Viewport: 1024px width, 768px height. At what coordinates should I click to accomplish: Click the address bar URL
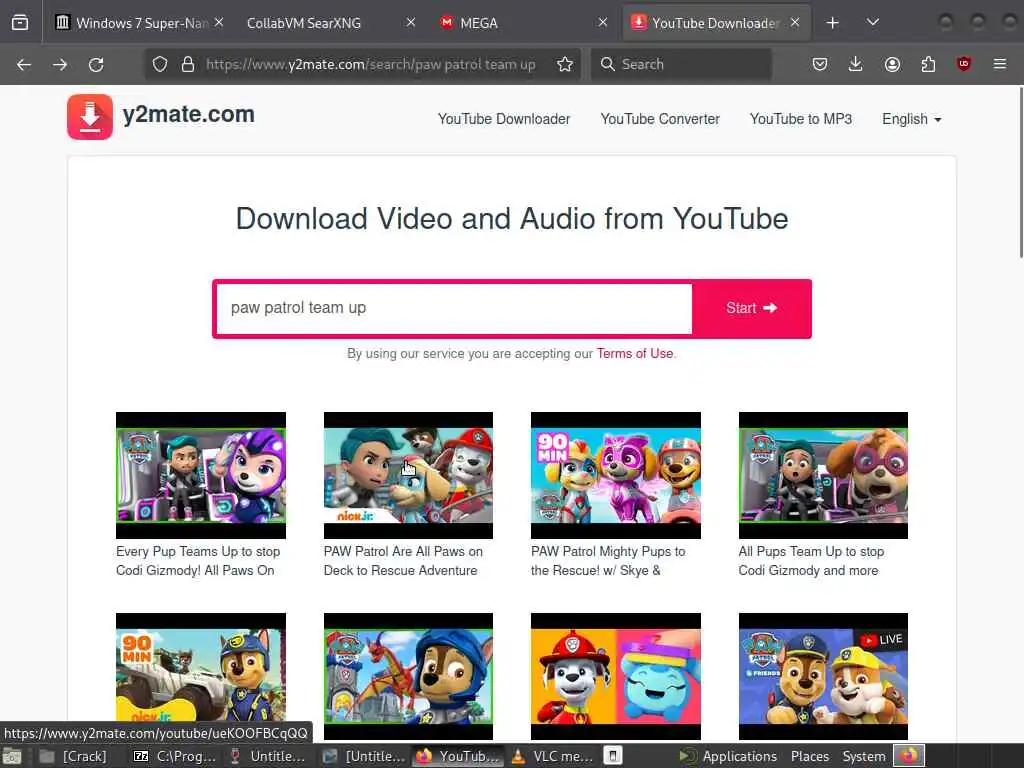click(370, 64)
